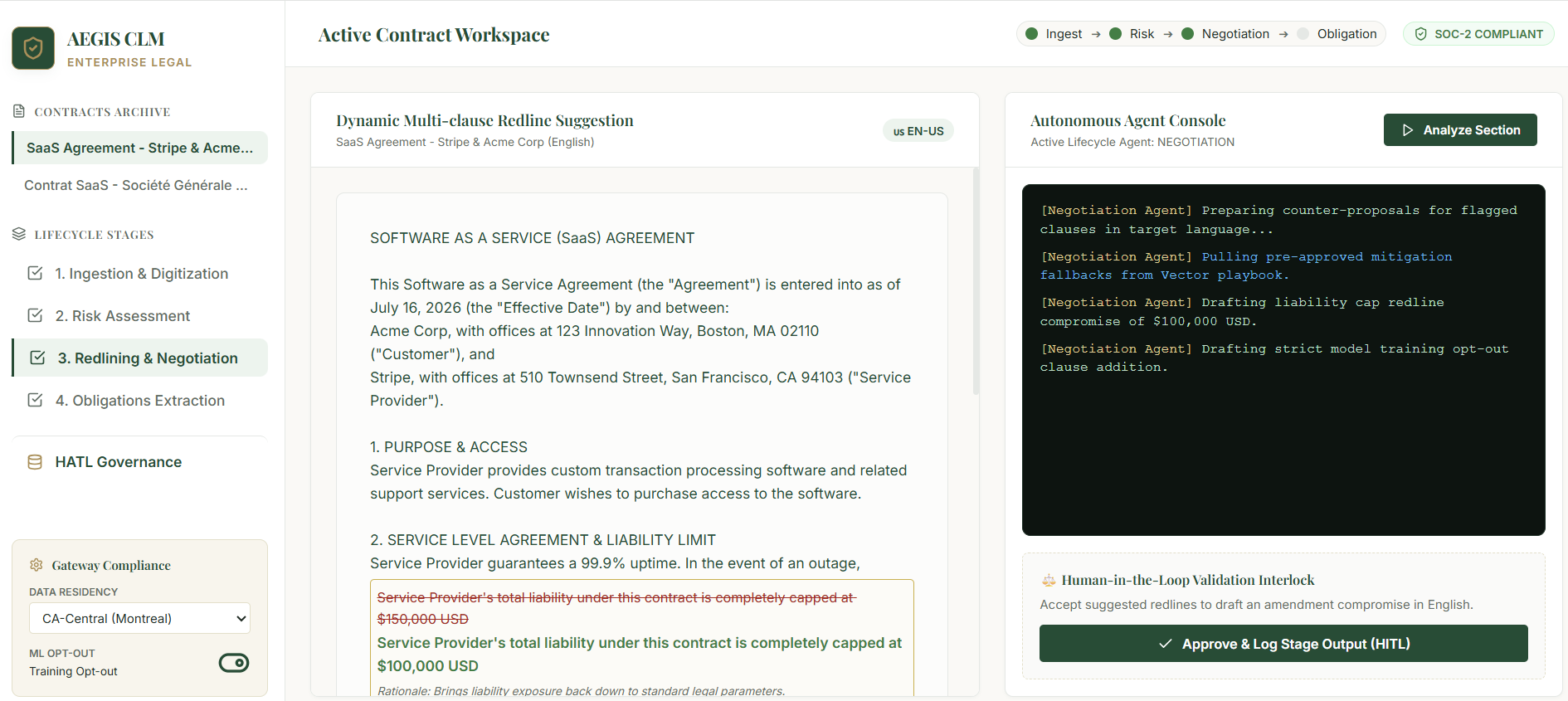
Task: Open Contrat SaaS - Société Générale contract
Action: 139,185
